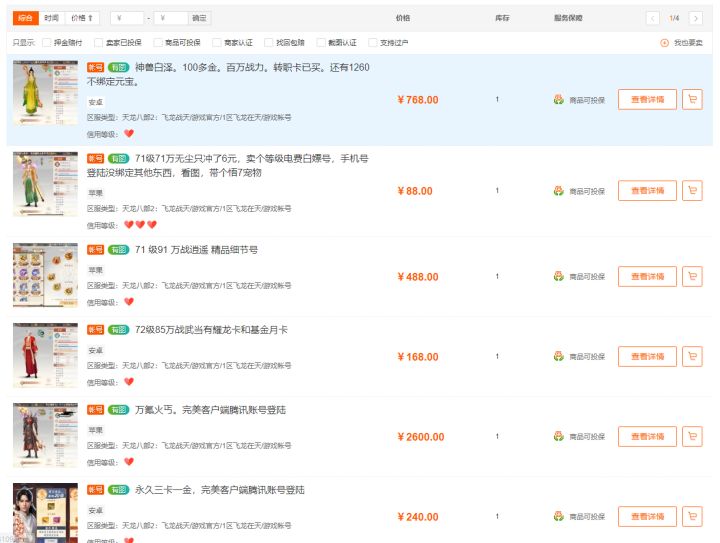Add the ¥168.00 listing to cart
Viewport: 720px width, 543px height.
[692, 356]
